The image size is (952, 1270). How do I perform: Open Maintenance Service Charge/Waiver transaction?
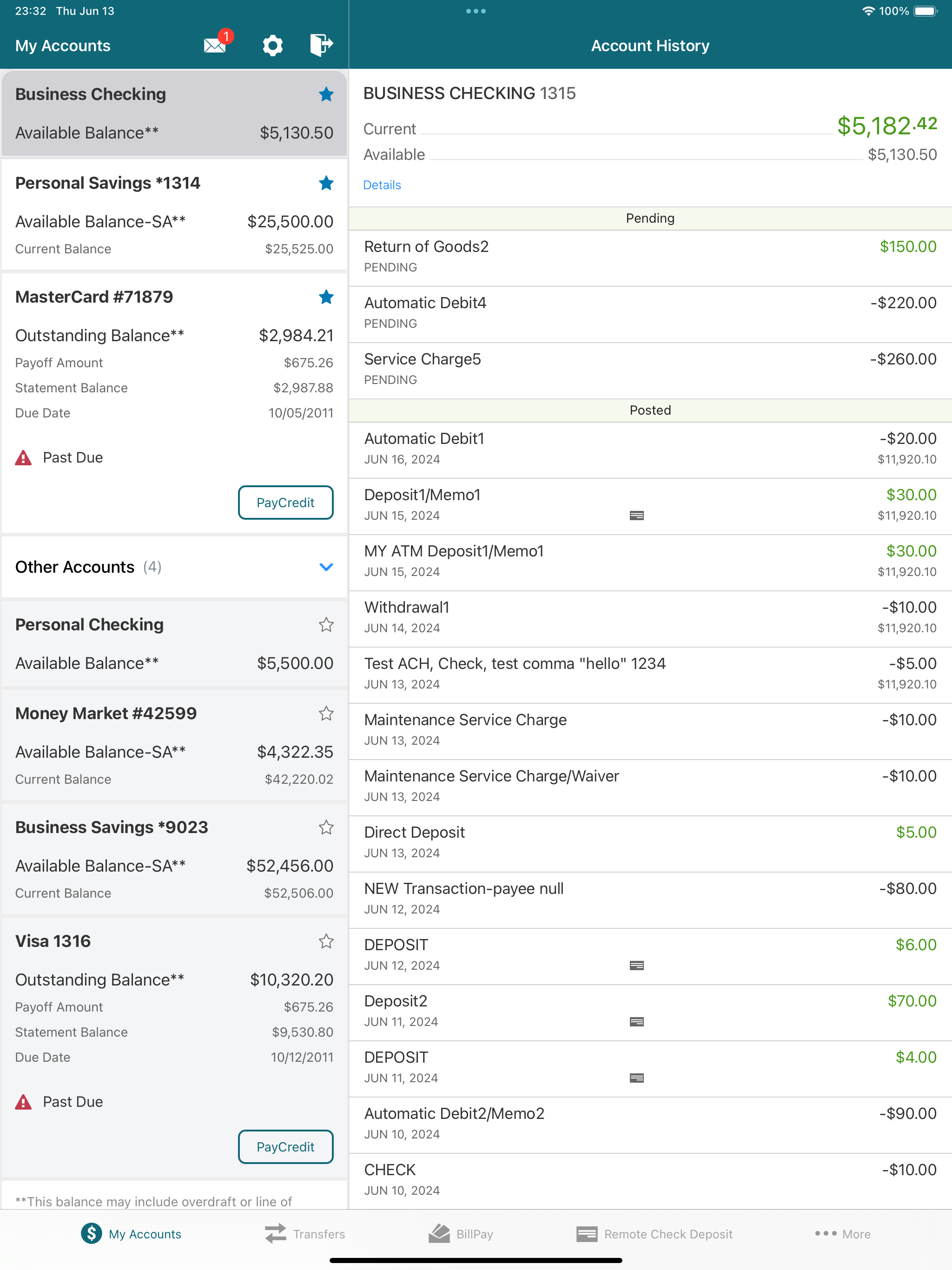(x=650, y=787)
